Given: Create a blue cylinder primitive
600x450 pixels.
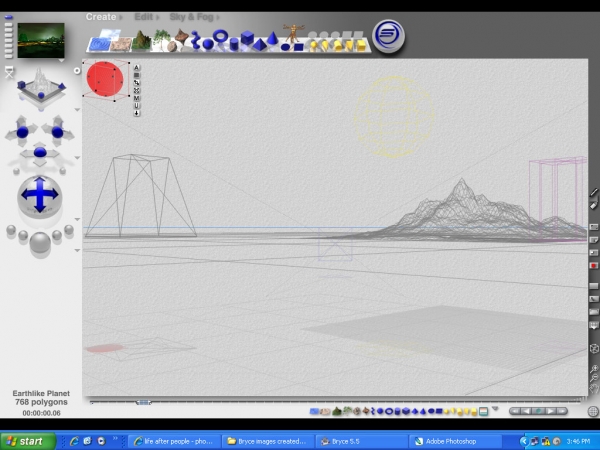Looking at the screenshot, I should (234, 44).
